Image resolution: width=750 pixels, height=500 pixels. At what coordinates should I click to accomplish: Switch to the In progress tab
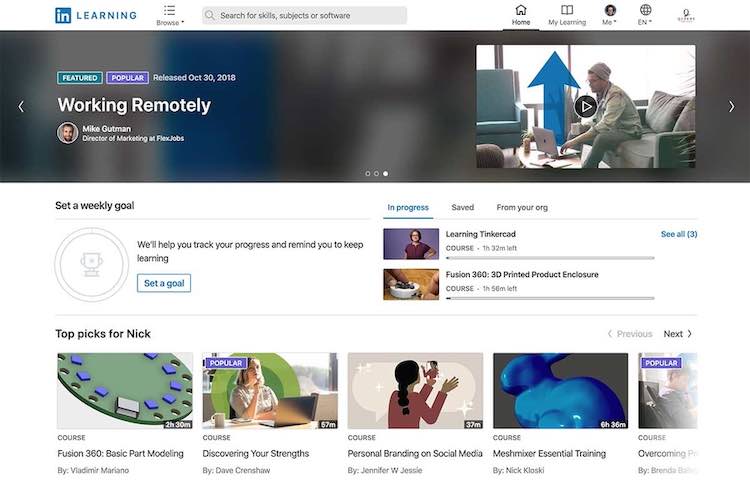(408, 207)
